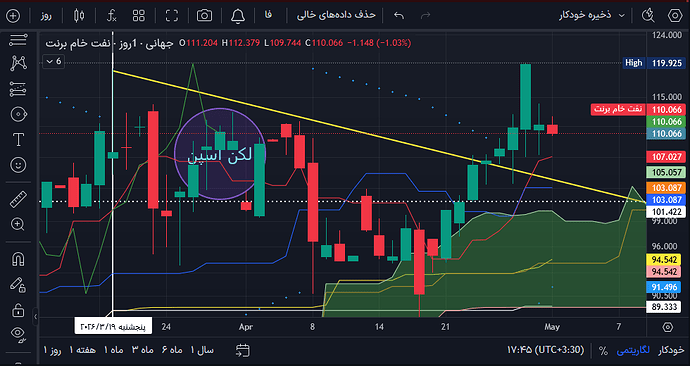690x366 pixels.
Task: Toggle magnet mode
Action: click(18, 259)
